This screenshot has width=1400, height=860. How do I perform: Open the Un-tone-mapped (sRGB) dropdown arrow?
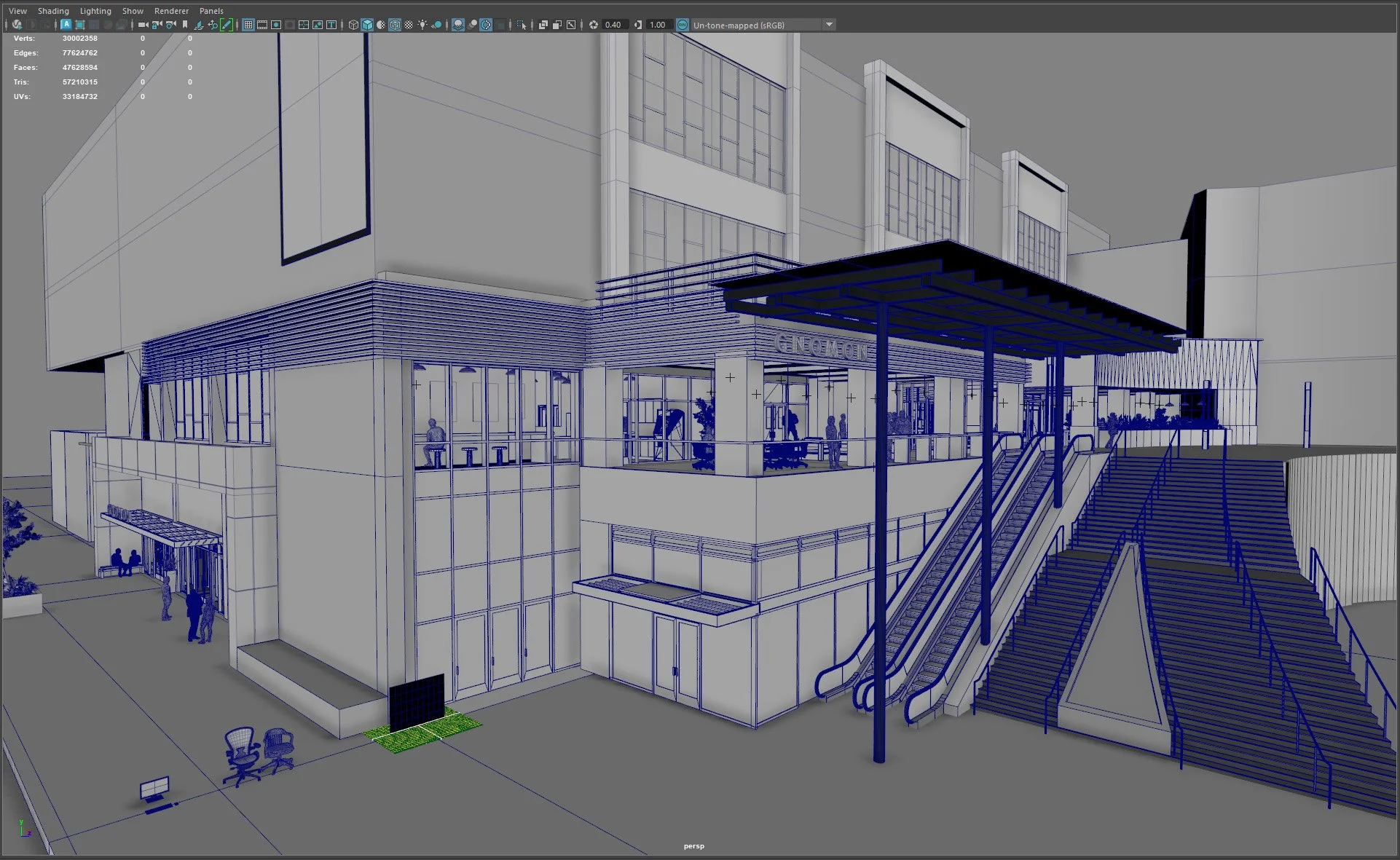click(x=829, y=25)
